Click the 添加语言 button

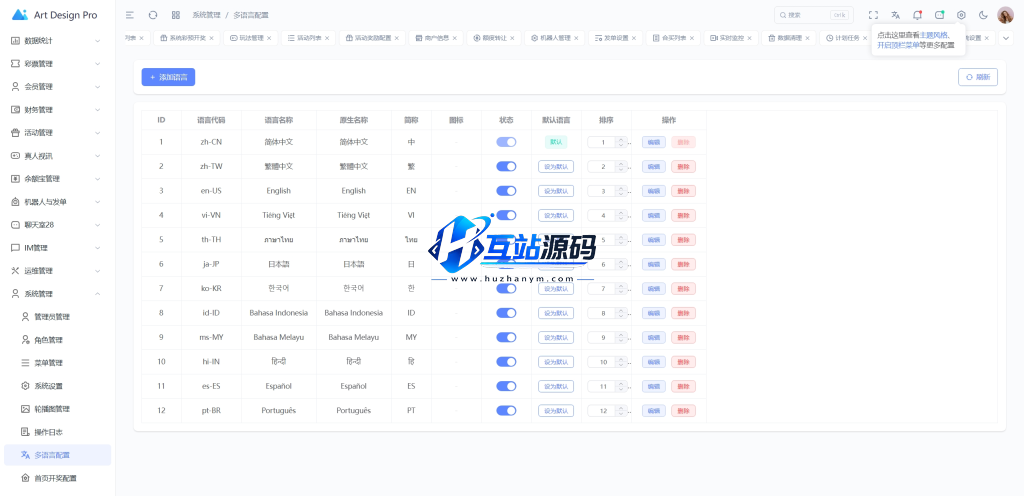168,77
